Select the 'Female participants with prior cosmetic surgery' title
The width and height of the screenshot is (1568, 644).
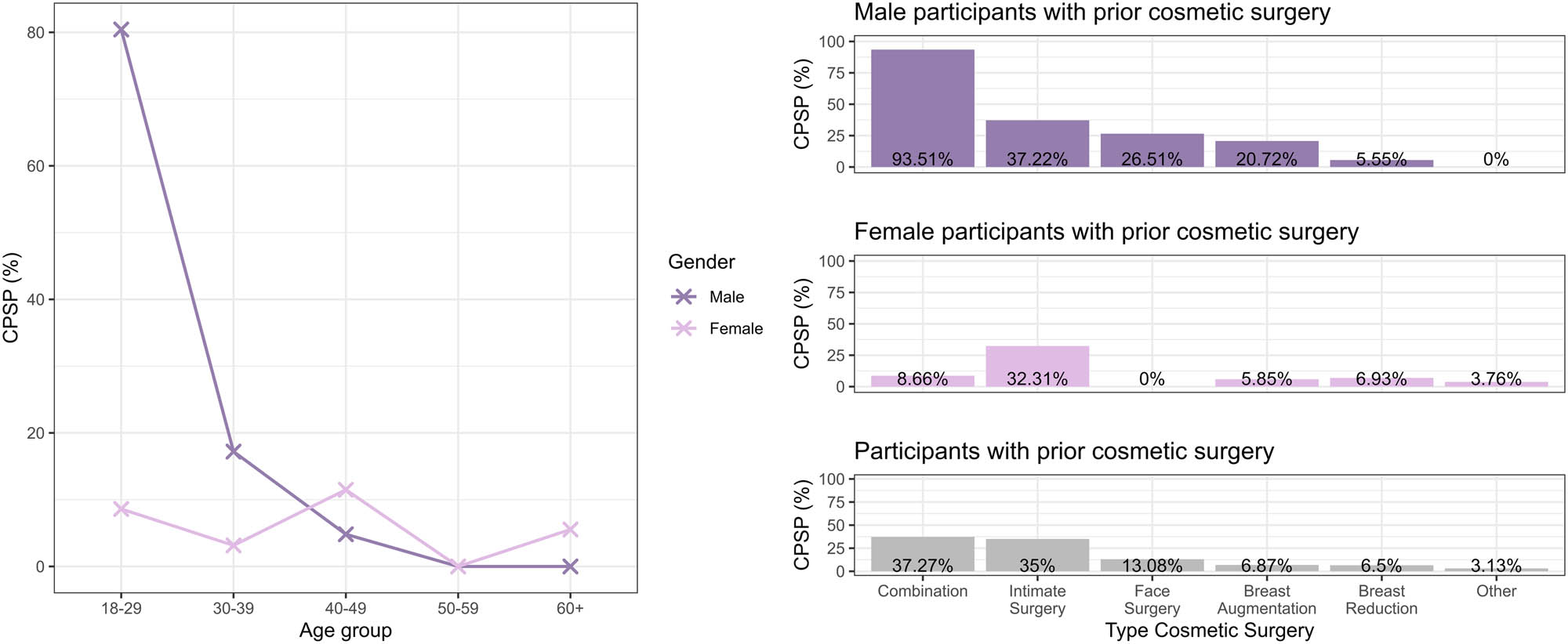1105,233
